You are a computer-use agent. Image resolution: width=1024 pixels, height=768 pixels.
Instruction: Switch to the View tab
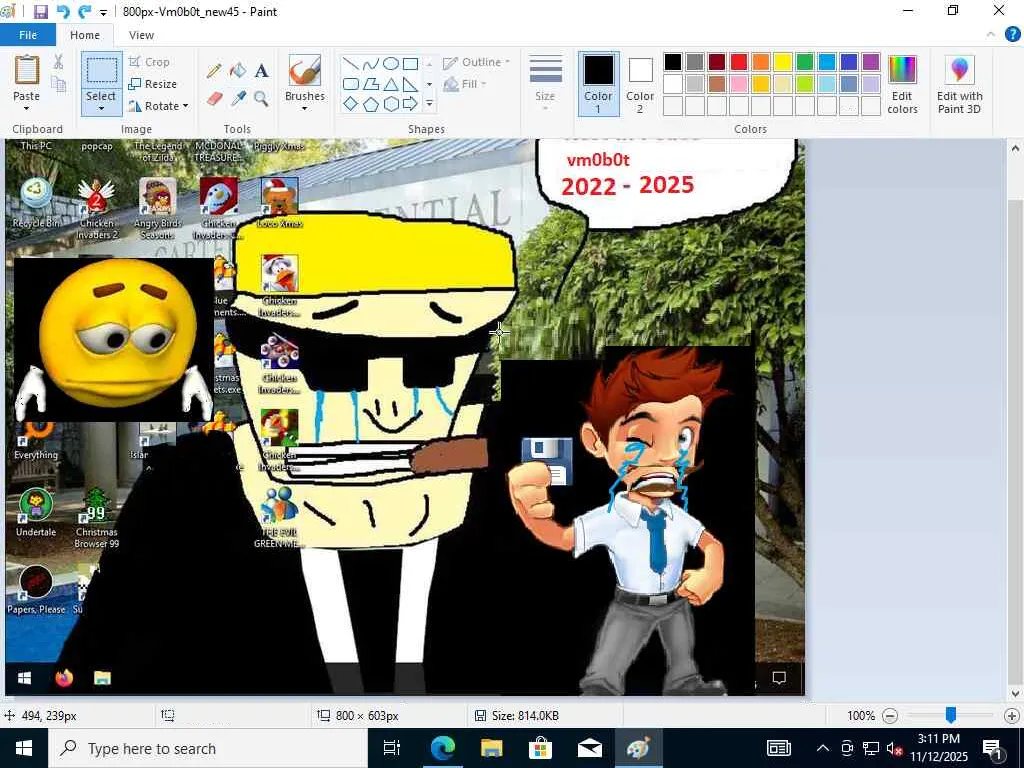pyautogui.click(x=141, y=35)
